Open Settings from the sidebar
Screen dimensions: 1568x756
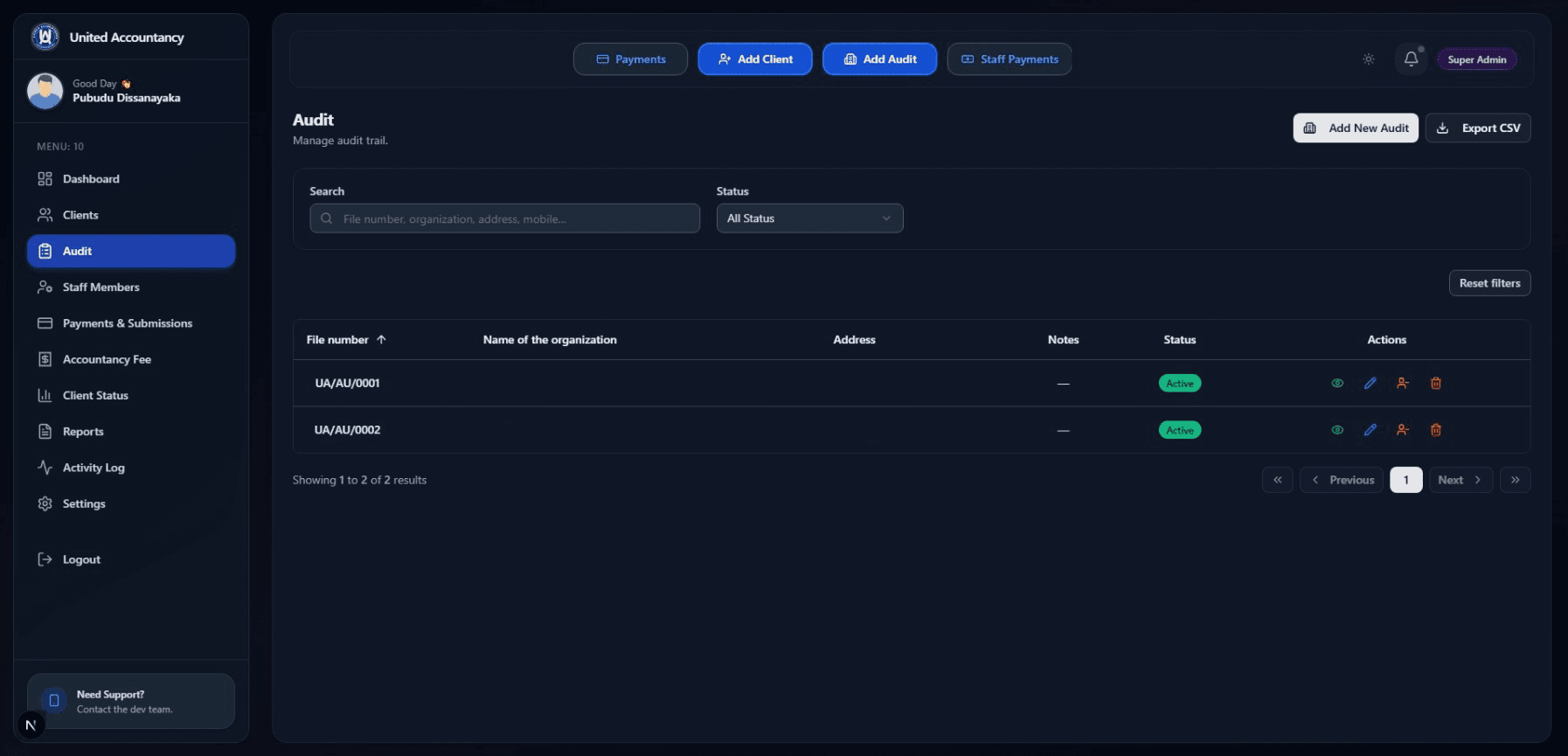131,503
